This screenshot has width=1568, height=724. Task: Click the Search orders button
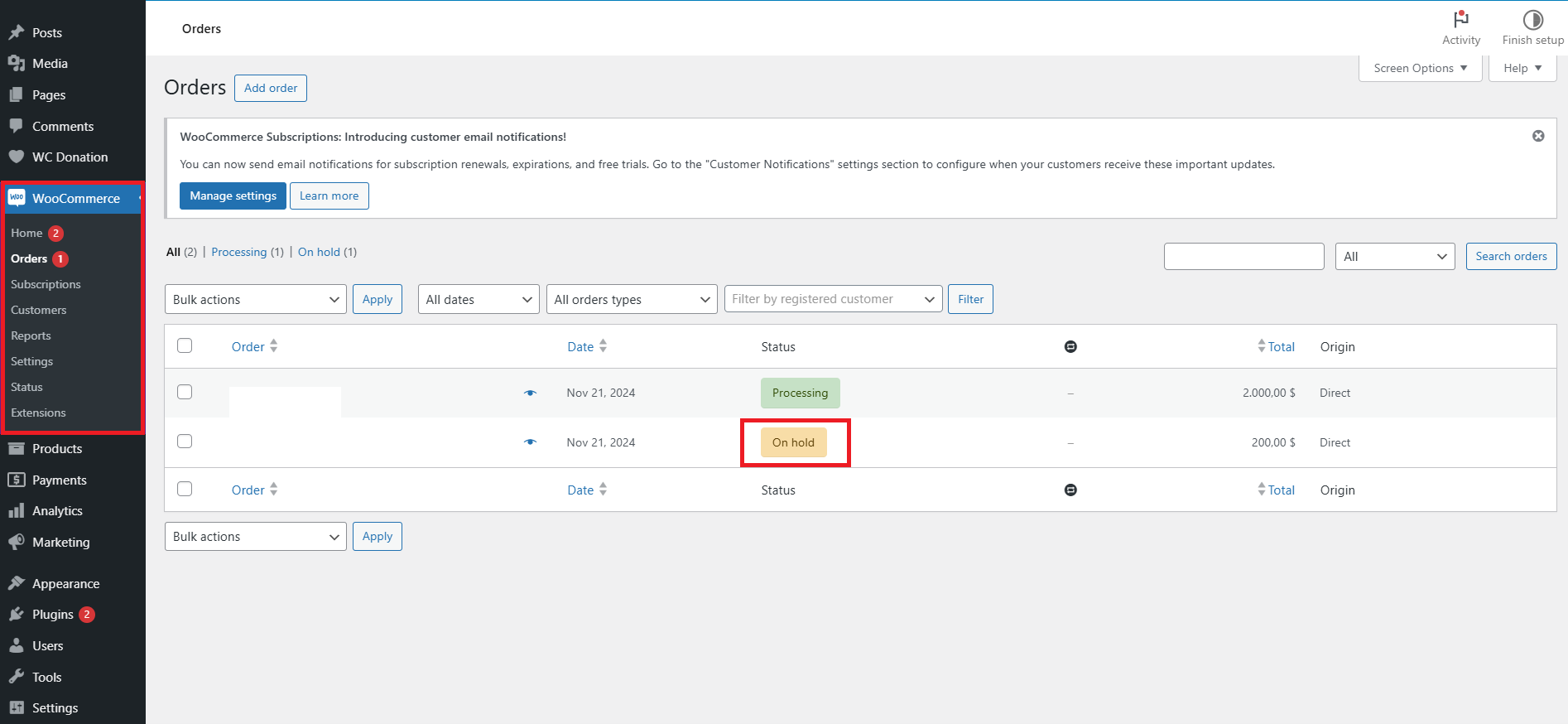click(1511, 256)
